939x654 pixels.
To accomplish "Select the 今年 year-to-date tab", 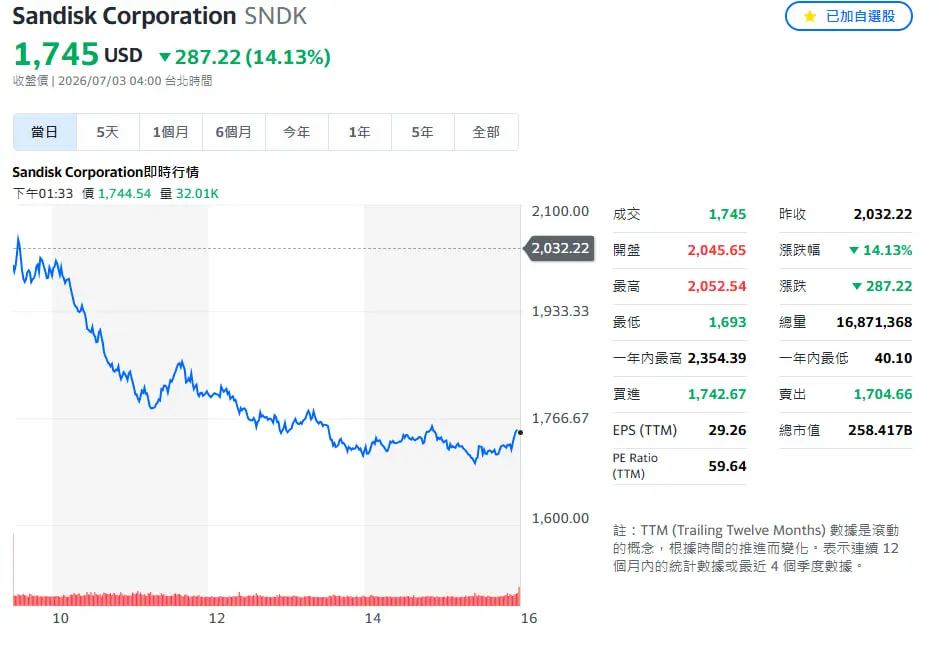I will point(296,132).
